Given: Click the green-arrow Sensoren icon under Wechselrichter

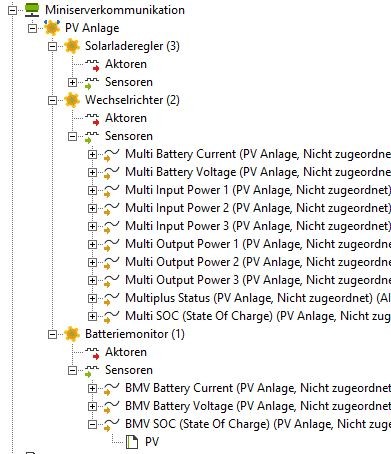Looking at the screenshot, I should tap(92, 137).
